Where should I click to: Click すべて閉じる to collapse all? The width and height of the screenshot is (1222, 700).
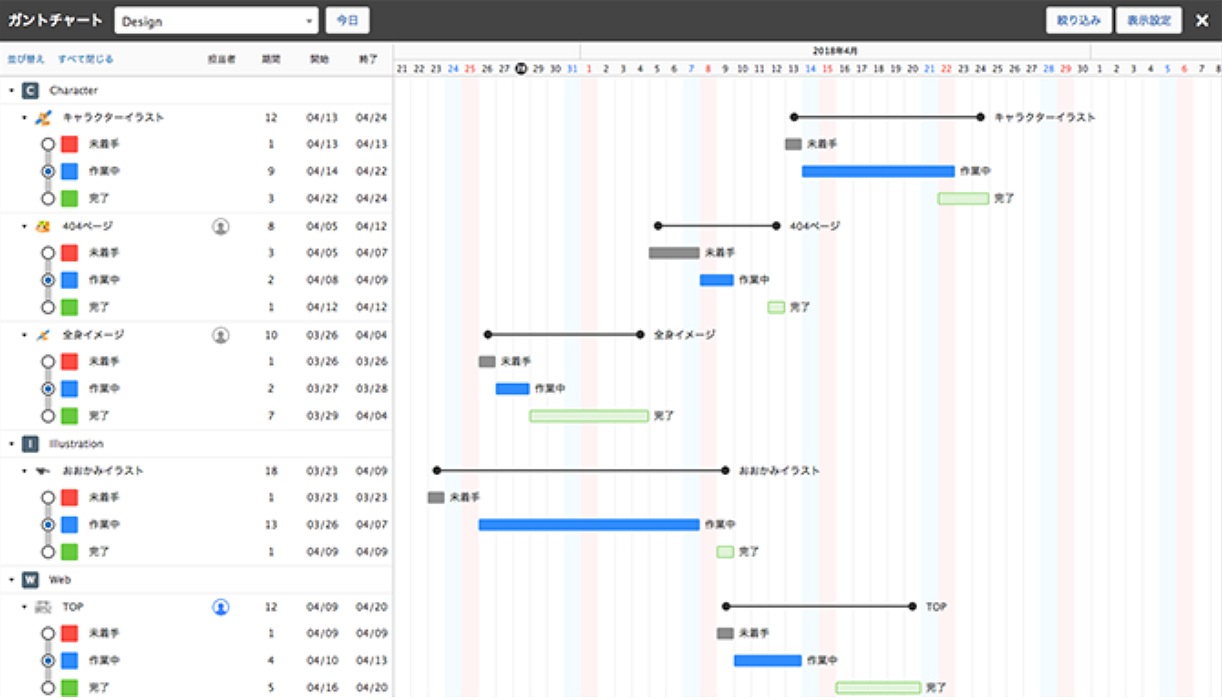(85, 59)
